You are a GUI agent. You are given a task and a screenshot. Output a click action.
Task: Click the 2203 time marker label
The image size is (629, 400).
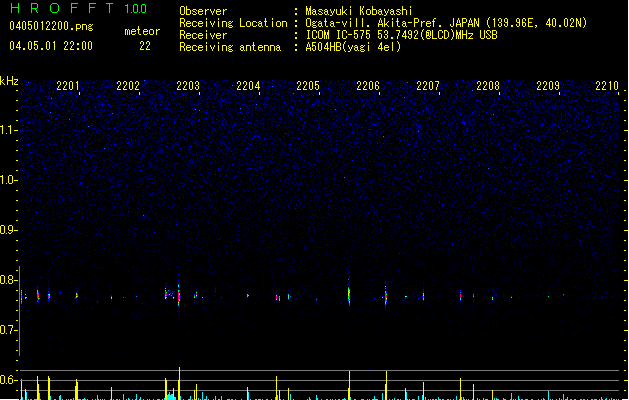pyautogui.click(x=188, y=86)
